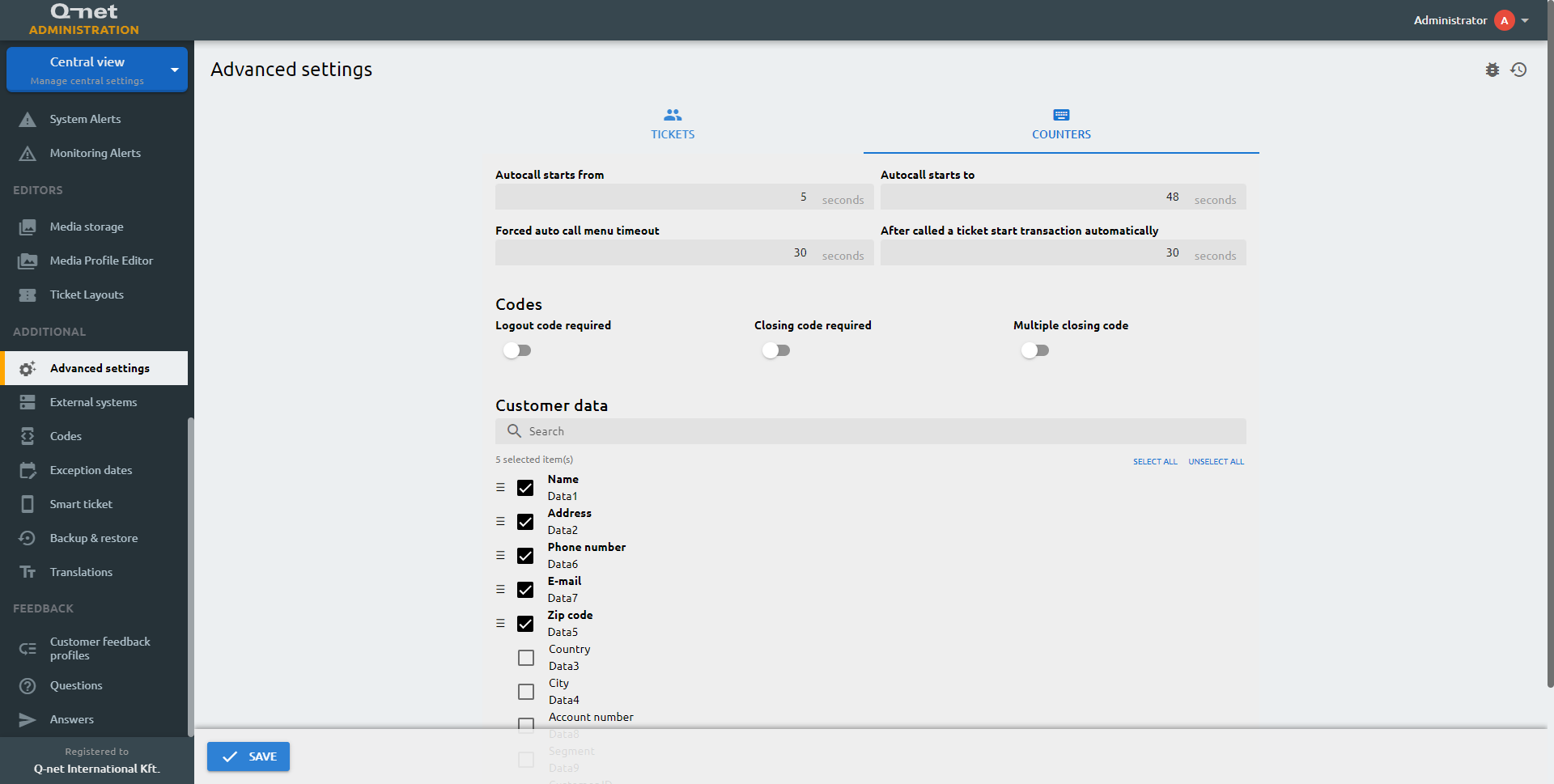This screenshot has width=1554, height=784.
Task: Uncheck the Zip code checkbox
Action: 525,624
